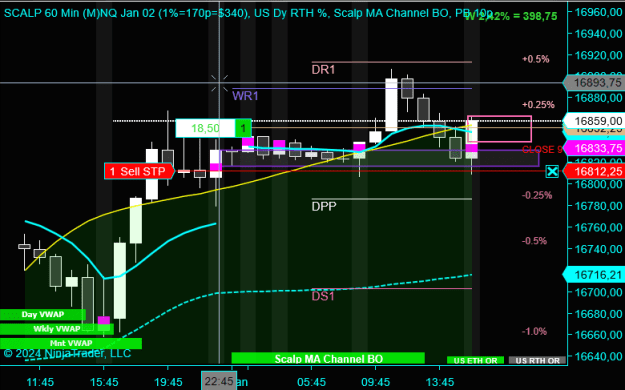625x390 pixels.
Task: Click the 15:45 time axis label
Action: pyautogui.click(x=104, y=382)
